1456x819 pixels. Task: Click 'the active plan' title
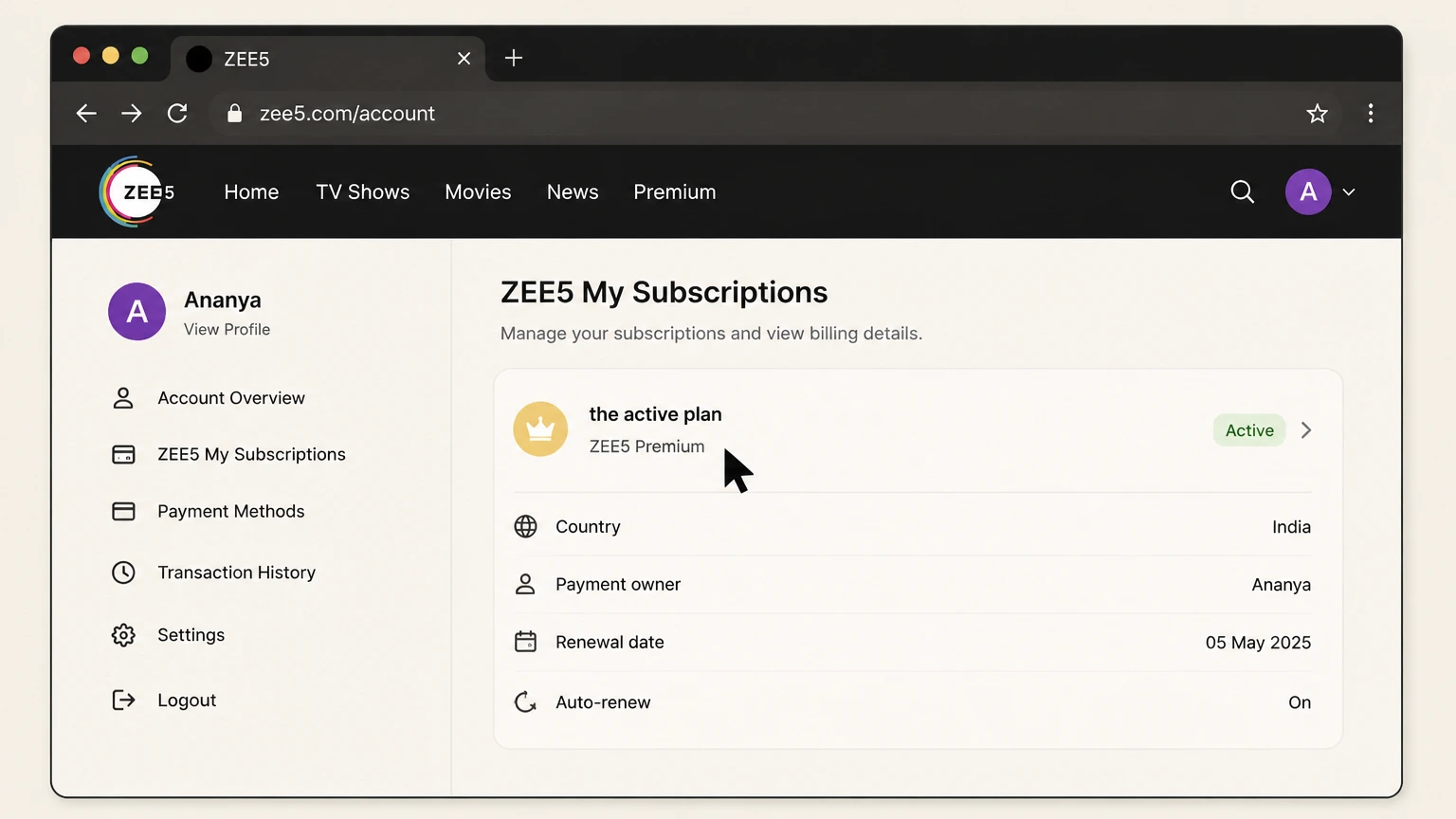pos(655,414)
